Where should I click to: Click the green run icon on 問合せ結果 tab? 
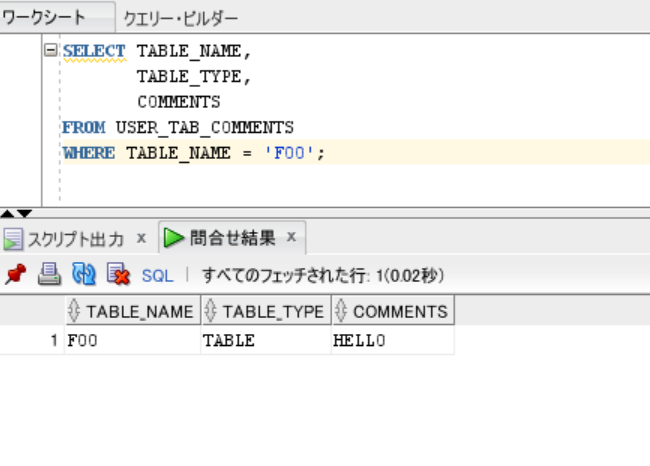(174, 238)
